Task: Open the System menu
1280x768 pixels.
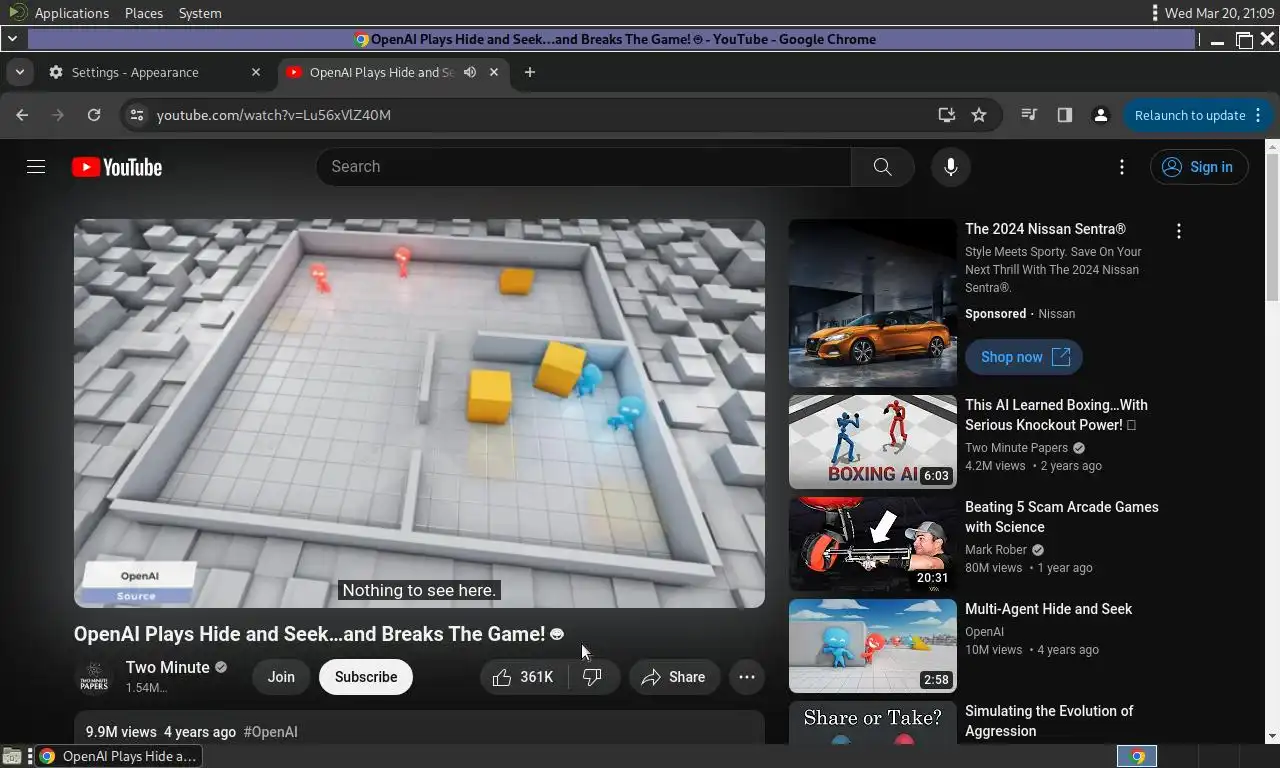Action: pos(200,13)
